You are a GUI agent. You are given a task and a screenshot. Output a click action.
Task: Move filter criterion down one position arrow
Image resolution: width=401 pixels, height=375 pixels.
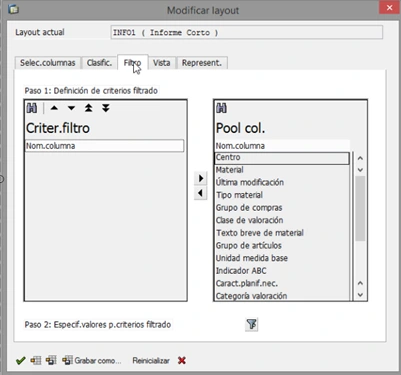click(x=71, y=108)
